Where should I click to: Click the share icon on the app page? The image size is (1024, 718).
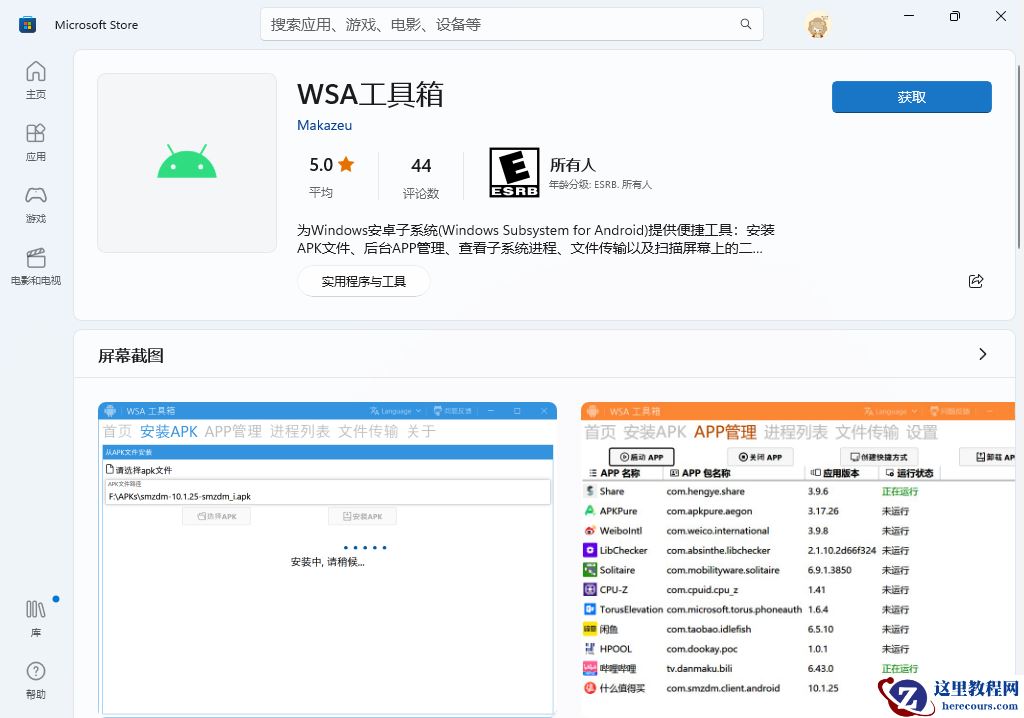pyautogui.click(x=976, y=281)
